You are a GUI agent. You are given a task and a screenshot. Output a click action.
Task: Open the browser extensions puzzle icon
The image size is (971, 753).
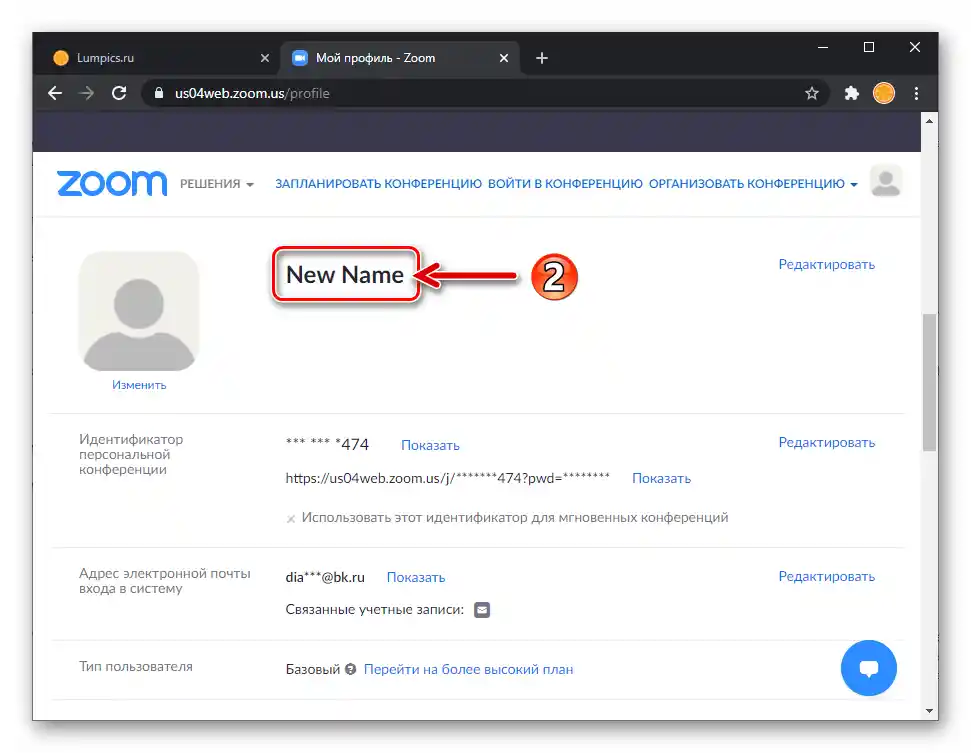pos(851,94)
